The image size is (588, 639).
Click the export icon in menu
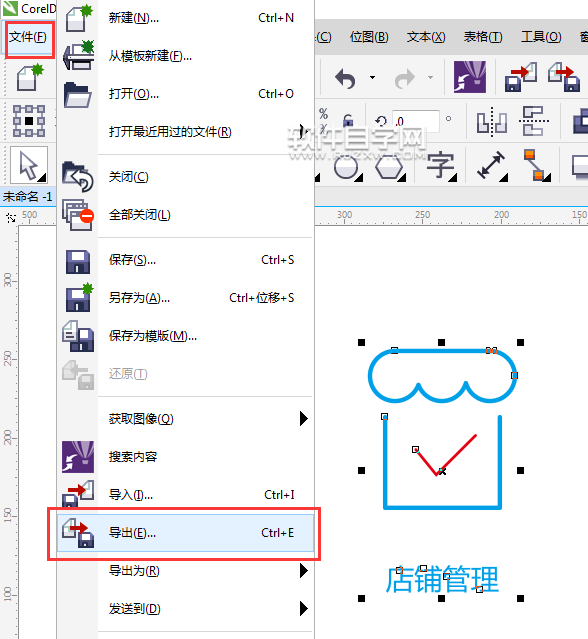click(78, 533)
